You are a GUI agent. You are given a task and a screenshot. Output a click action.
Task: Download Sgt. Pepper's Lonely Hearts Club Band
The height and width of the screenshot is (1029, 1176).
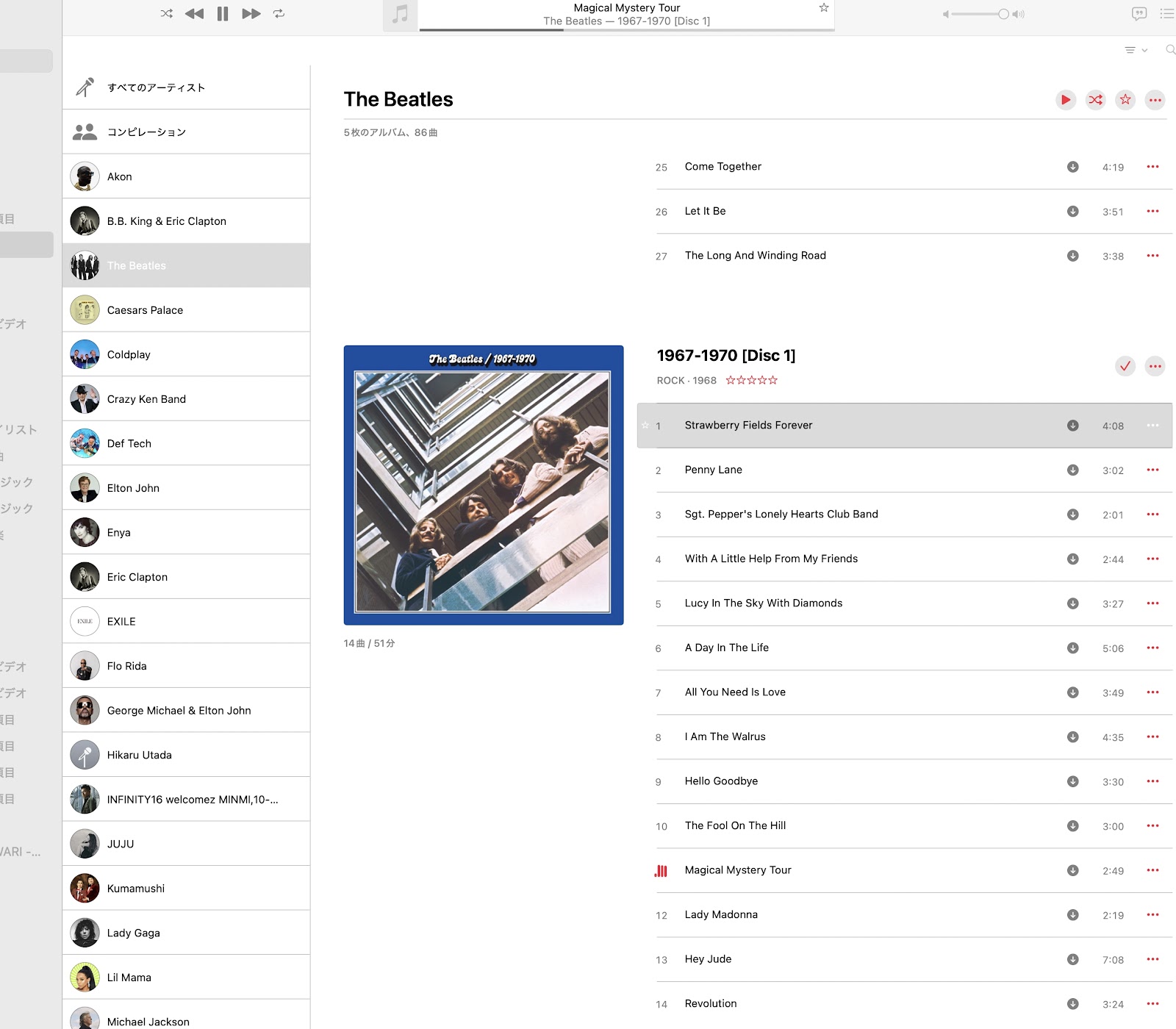1073,514
